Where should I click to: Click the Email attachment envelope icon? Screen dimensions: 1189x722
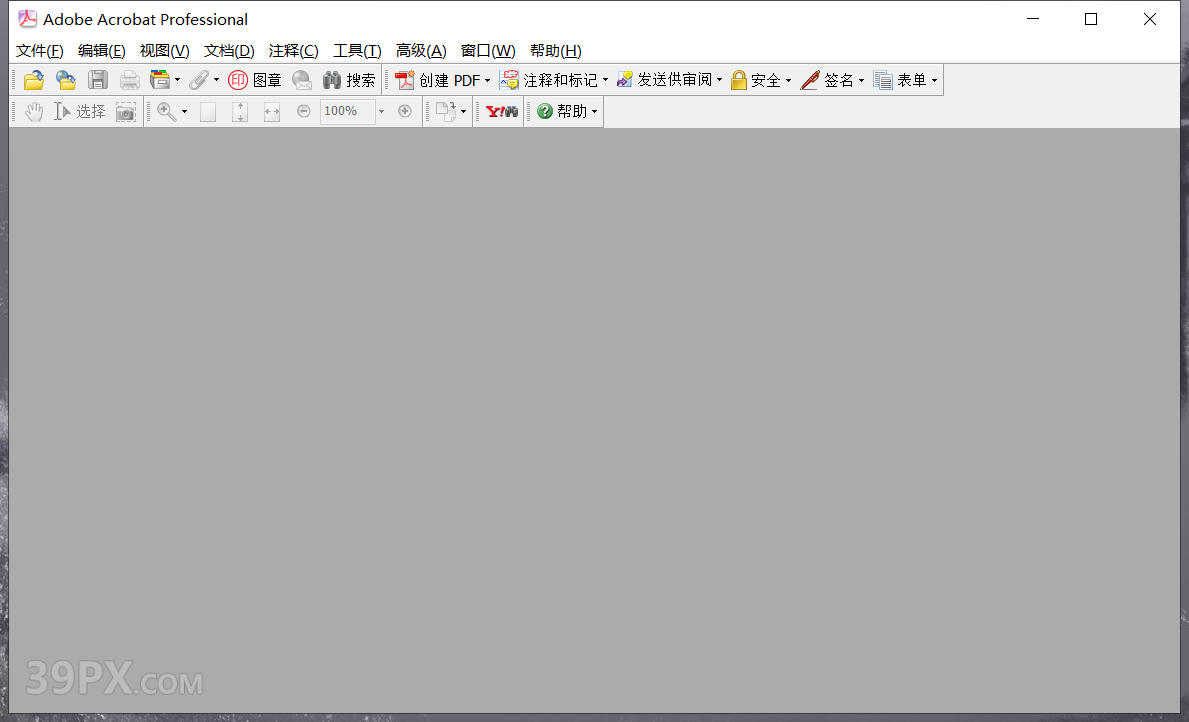click(302, 80)
